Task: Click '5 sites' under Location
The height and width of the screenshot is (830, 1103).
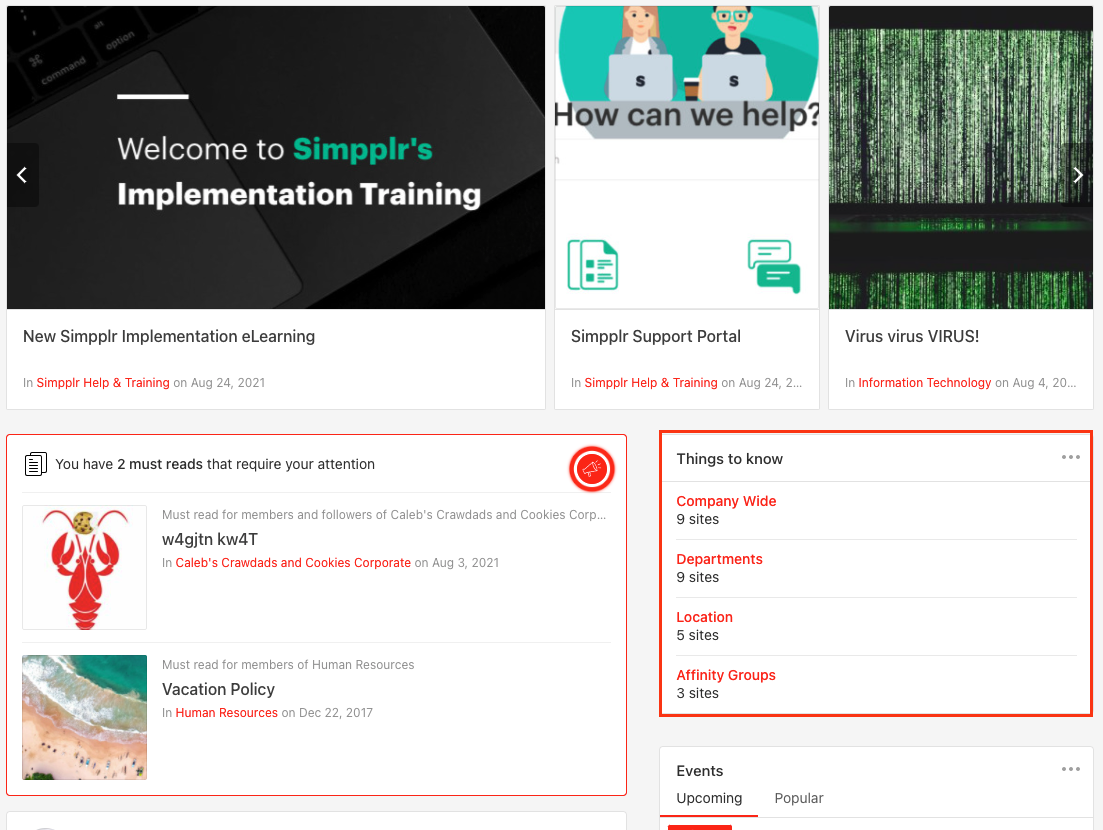Action: (697, 635)
